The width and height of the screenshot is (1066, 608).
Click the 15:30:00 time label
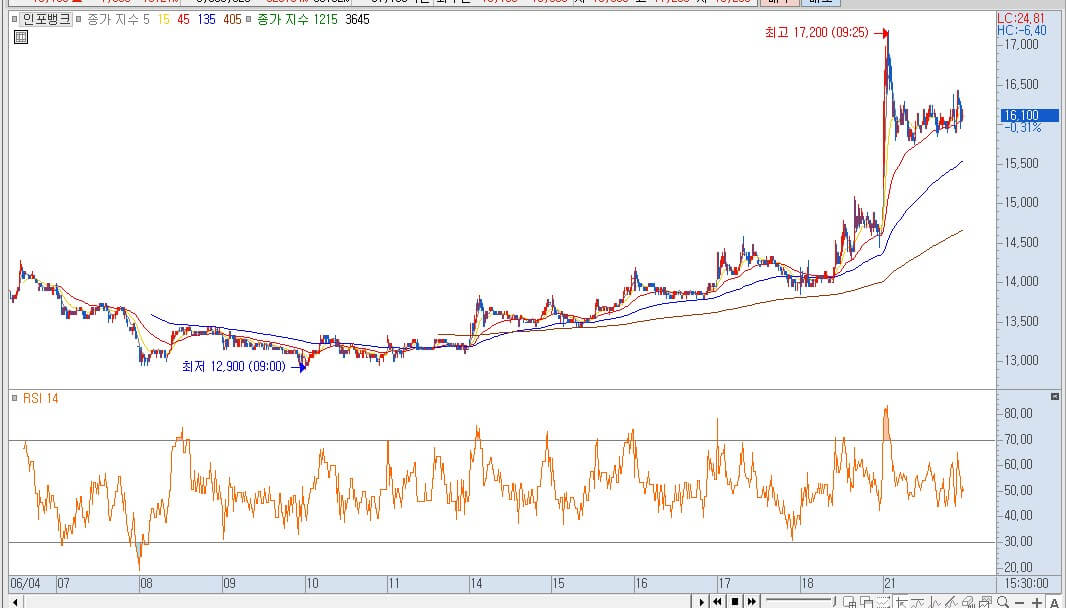click(x=1025, y=584)
